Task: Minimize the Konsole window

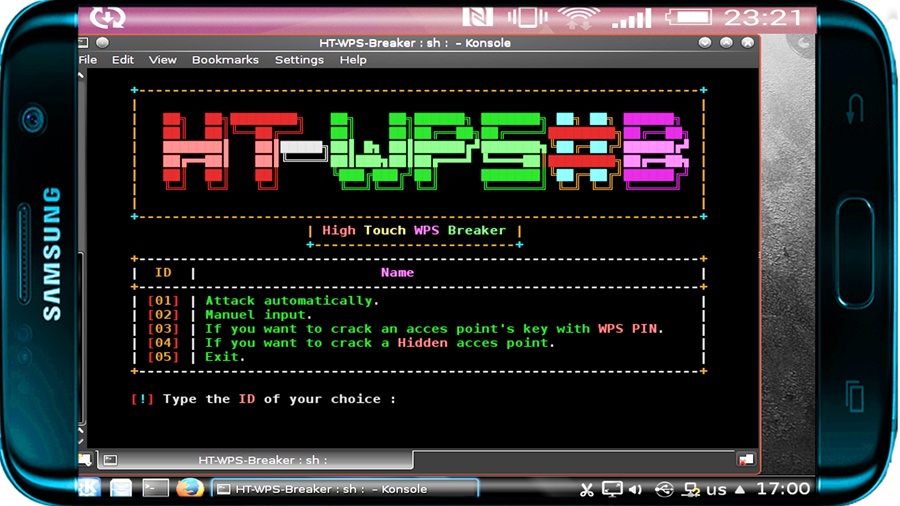Action: pyautogui.click(x=705, y=42)
